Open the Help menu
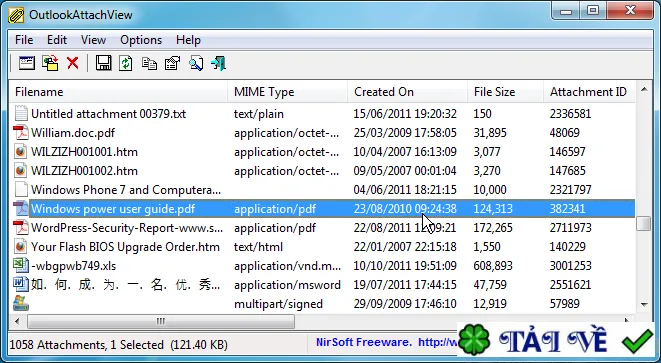This screenshot has width=661, height=363. (188, 40)
